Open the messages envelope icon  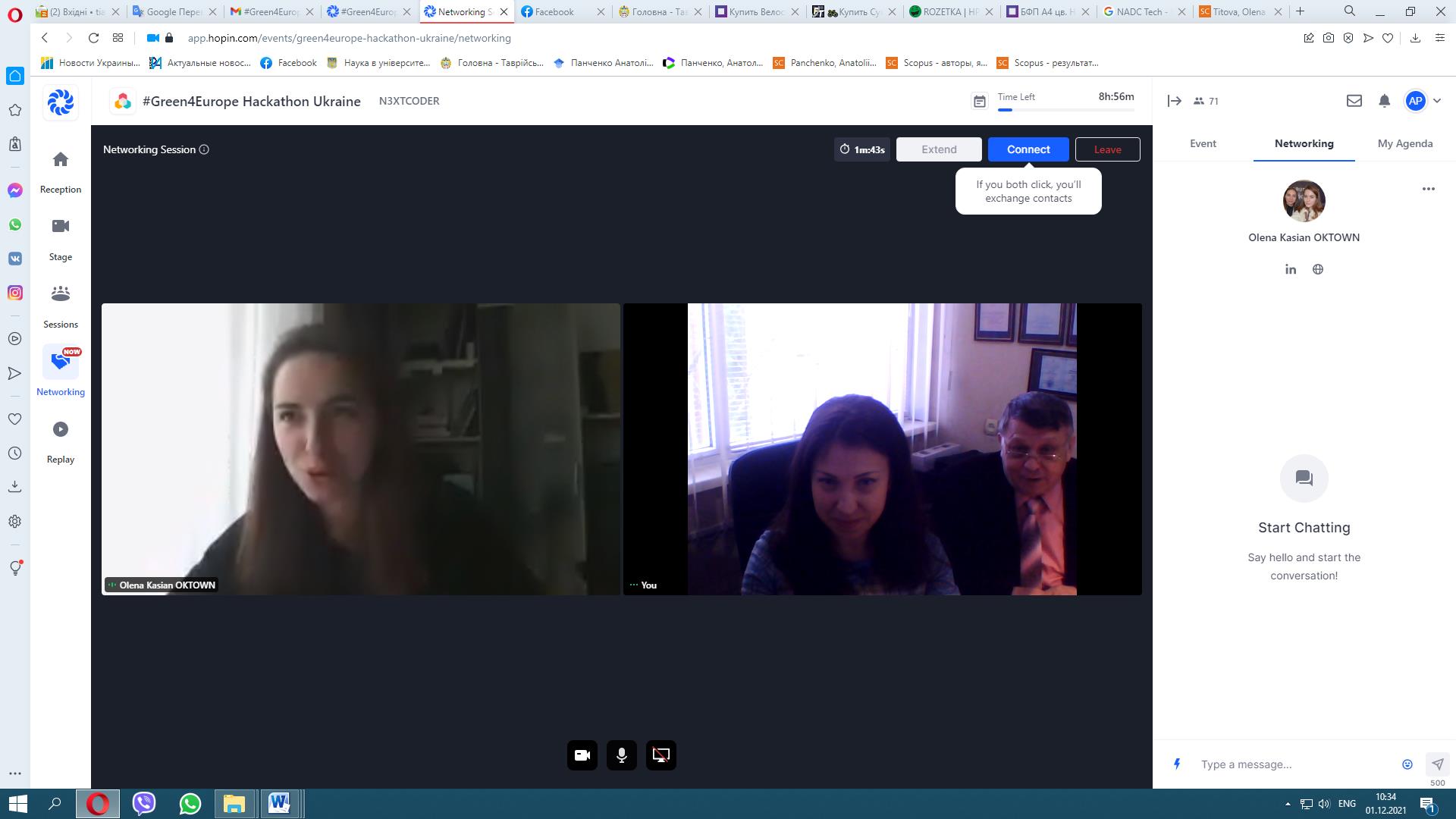click(x=1354, y=101)
